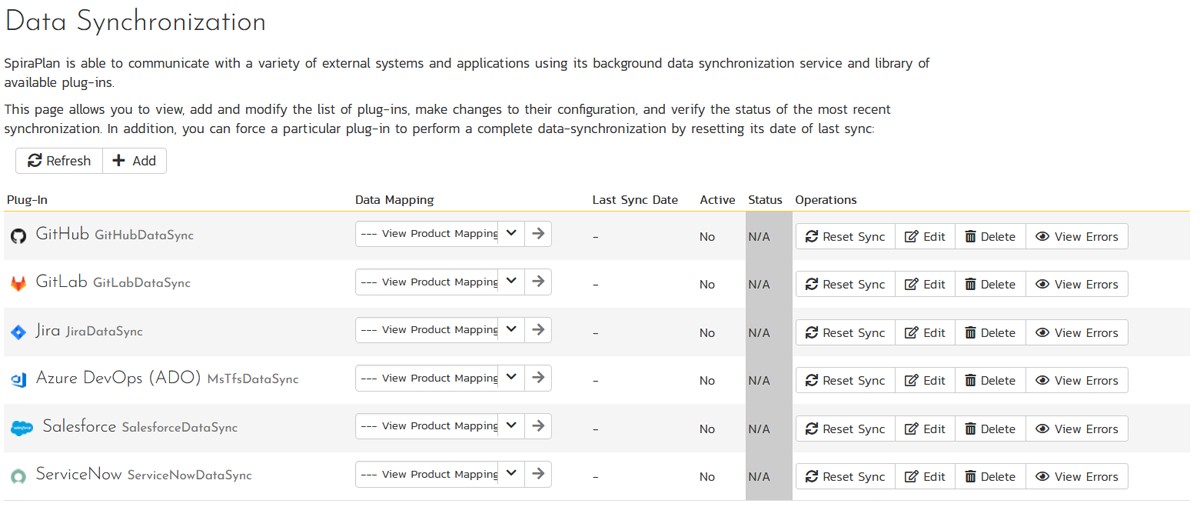Click the Plug-In column header
The image size is (1200, 507).
click(27, 200)
